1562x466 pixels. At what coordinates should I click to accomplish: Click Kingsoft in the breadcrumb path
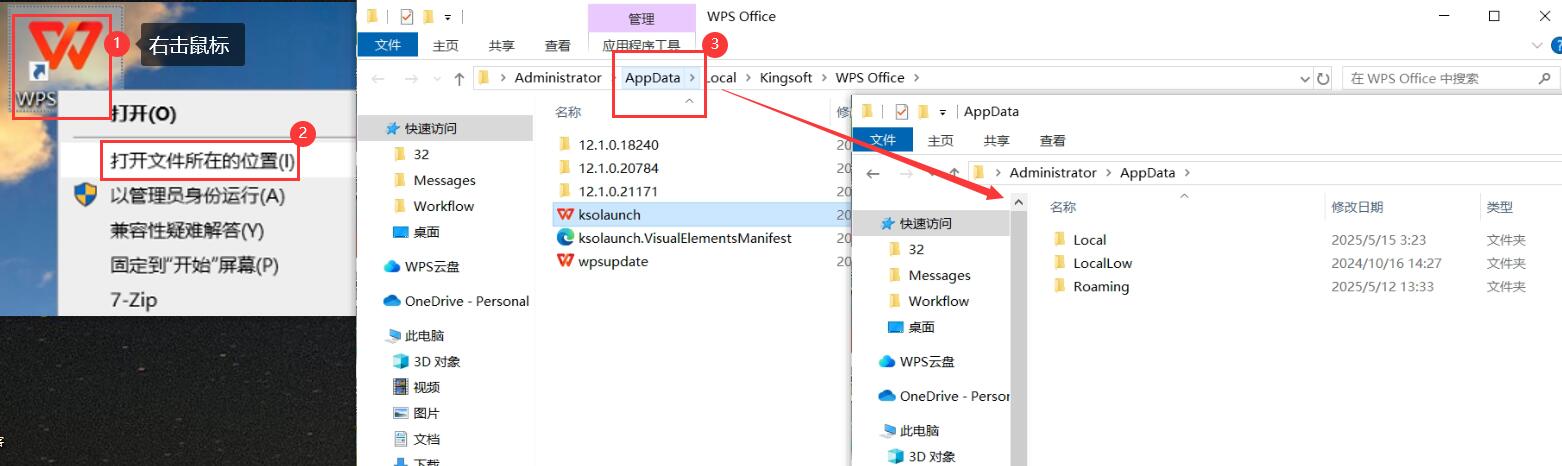click(x=786, y=78)
